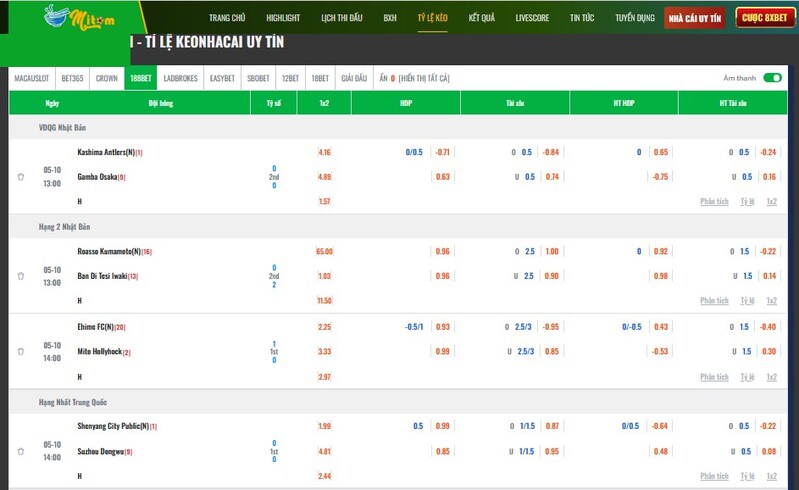Open the Giải đấu league filter
The height and width of the screenshot is (490, 799).
pos(354,78)
